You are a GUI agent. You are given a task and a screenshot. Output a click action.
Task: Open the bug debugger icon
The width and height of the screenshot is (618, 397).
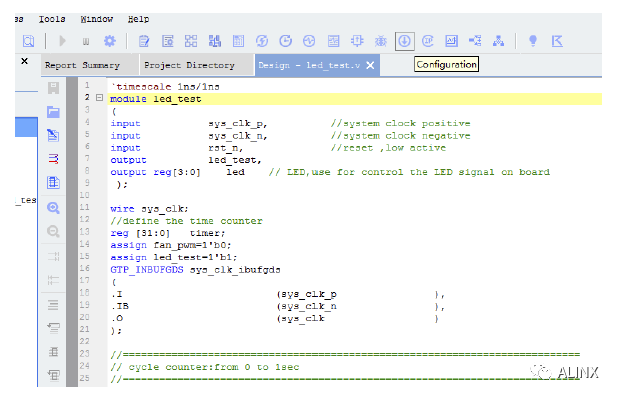pos(381,41)
